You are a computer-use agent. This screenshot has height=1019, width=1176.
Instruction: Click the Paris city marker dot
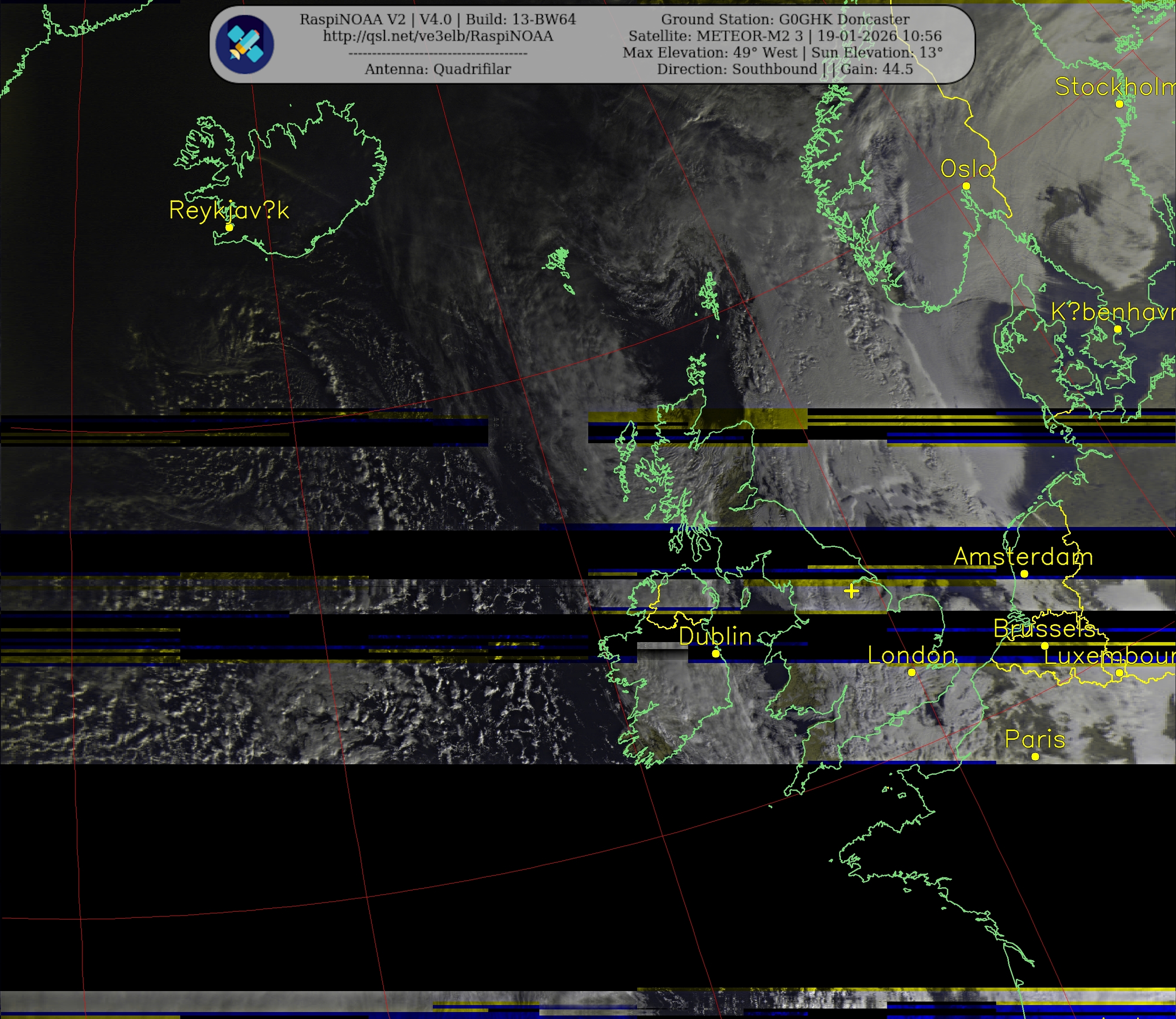coord(1035,756)
